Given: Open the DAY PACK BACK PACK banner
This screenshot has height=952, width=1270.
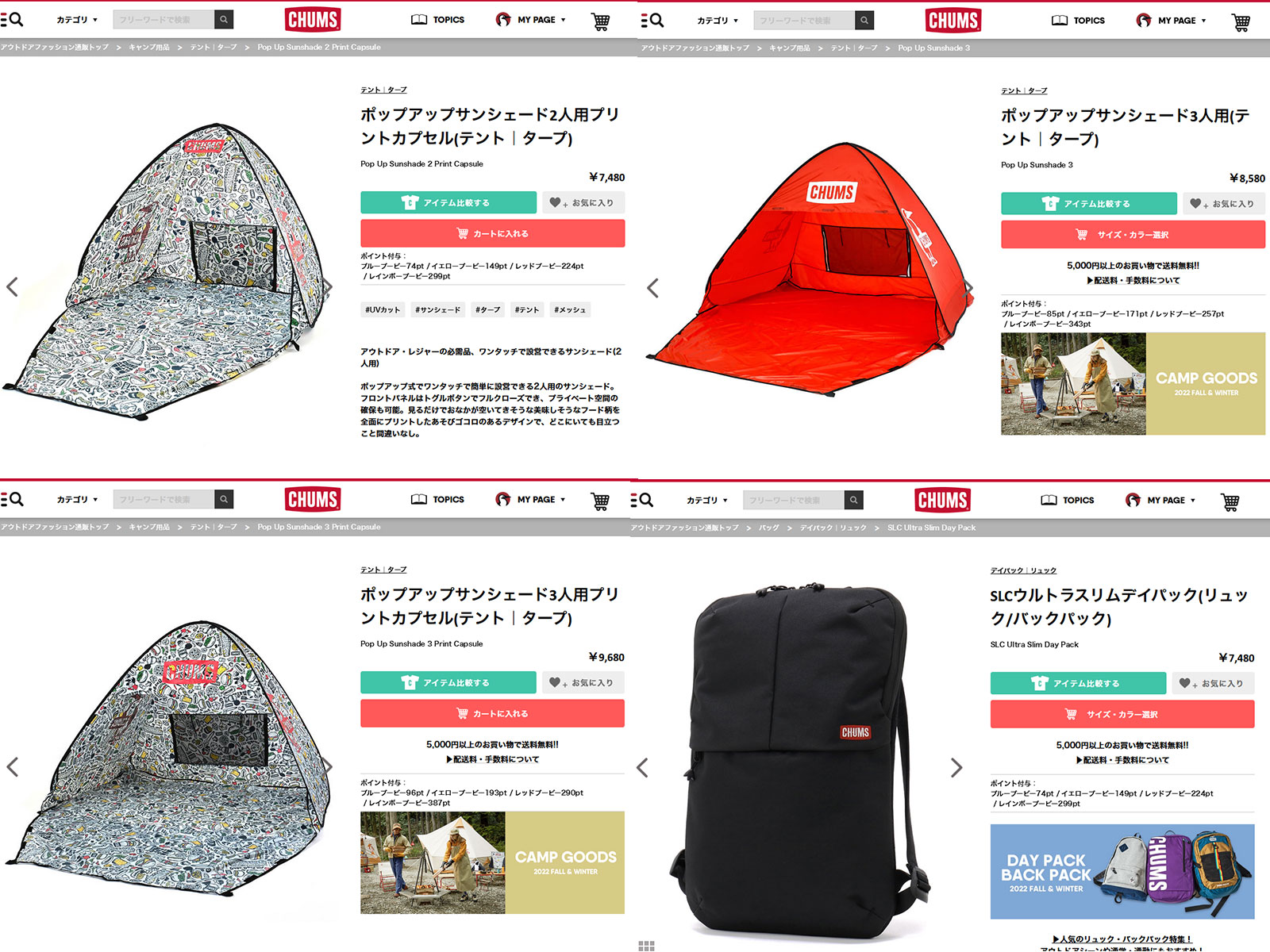Looking at the screenshot, I should [1122, 872].
